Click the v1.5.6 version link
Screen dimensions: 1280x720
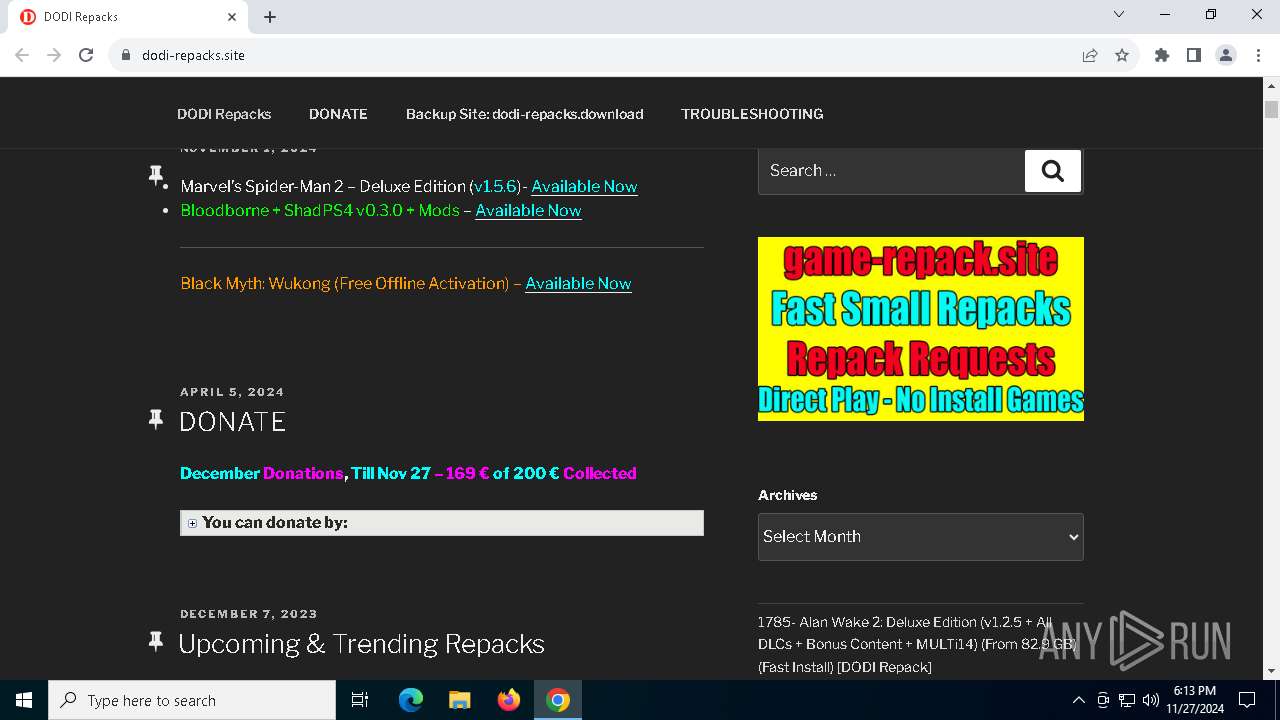tap(495, 186)
